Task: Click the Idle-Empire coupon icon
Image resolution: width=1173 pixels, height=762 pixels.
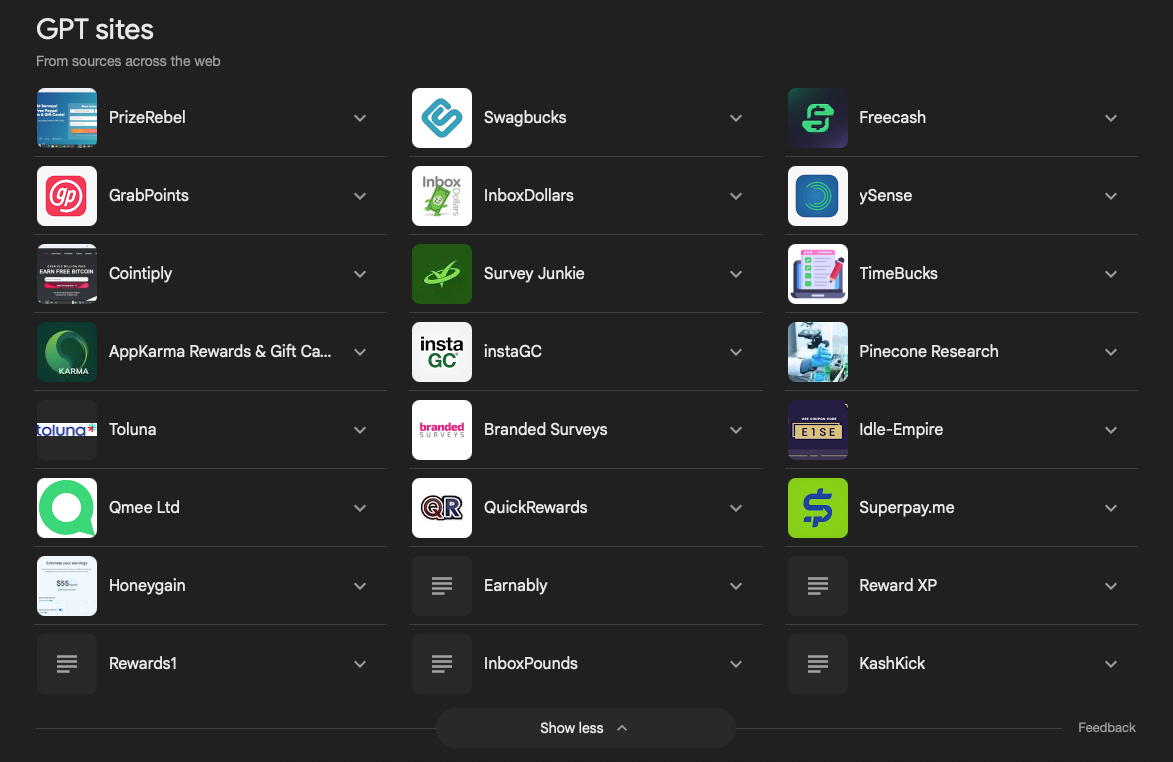Action: [818, 430]
